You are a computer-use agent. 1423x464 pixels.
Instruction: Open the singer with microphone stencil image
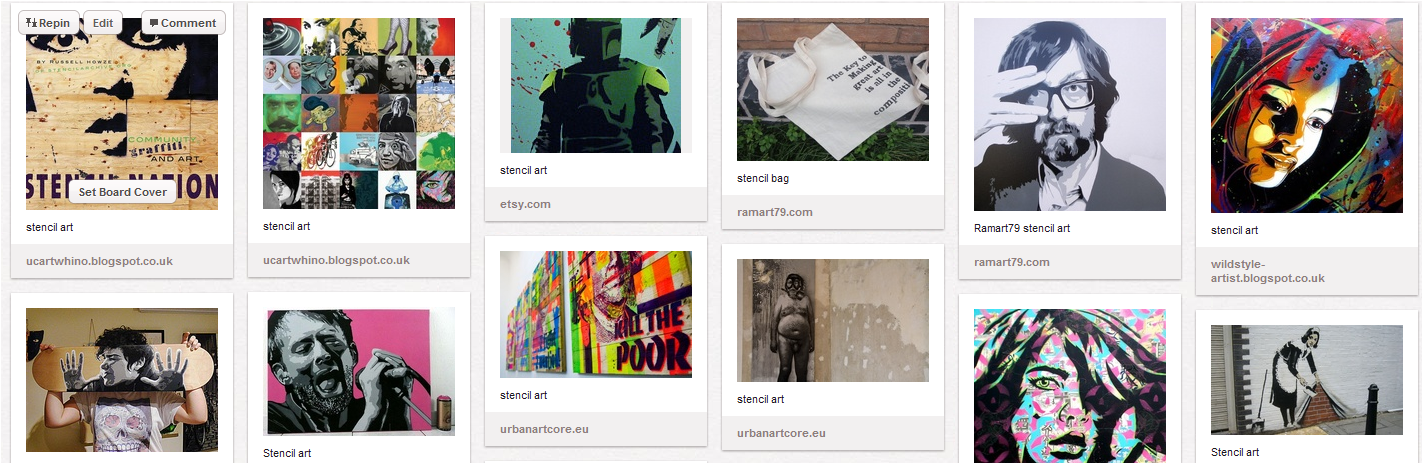[359, 372]
